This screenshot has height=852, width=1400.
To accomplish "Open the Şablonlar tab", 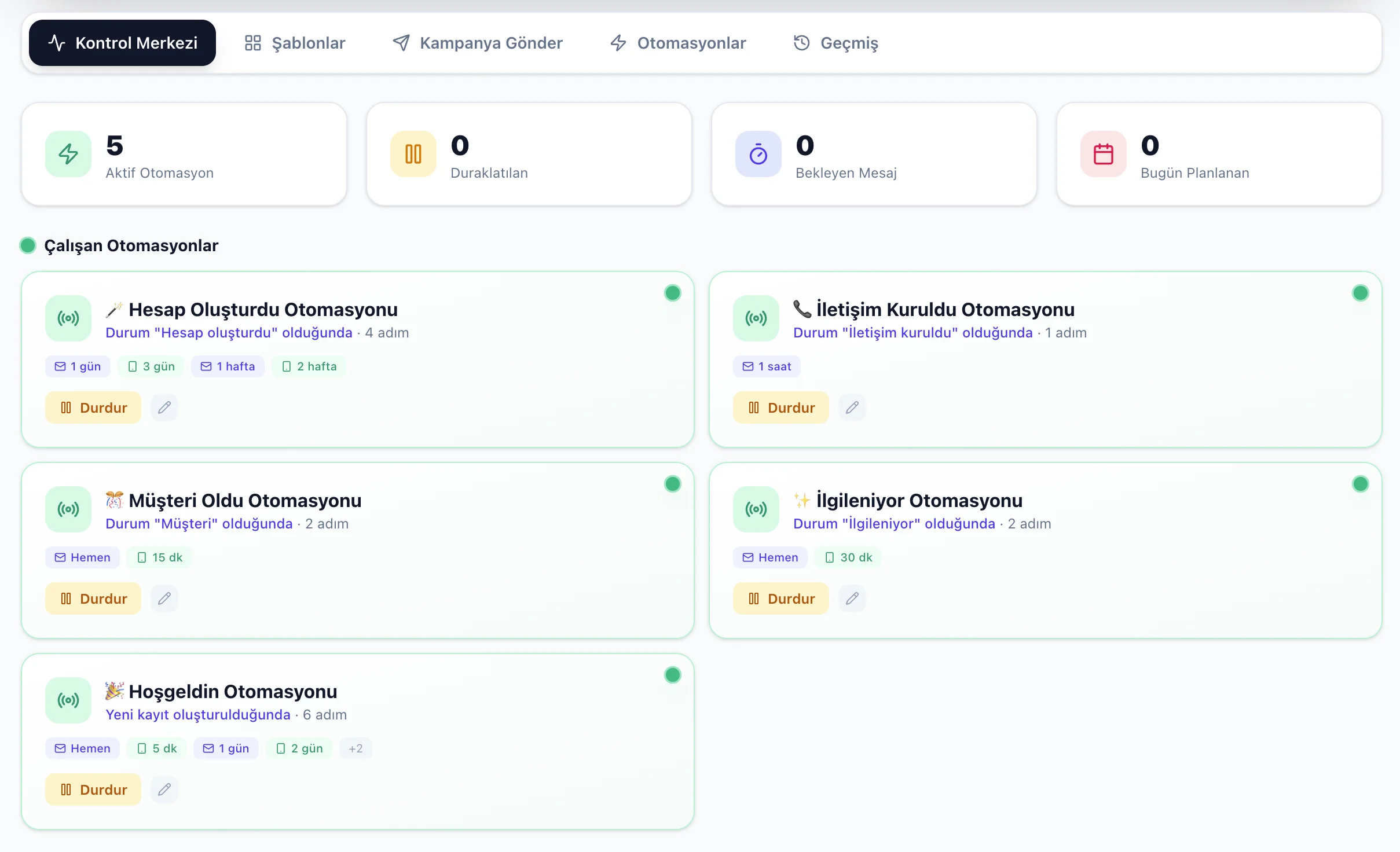I will [x=295, y=43].
